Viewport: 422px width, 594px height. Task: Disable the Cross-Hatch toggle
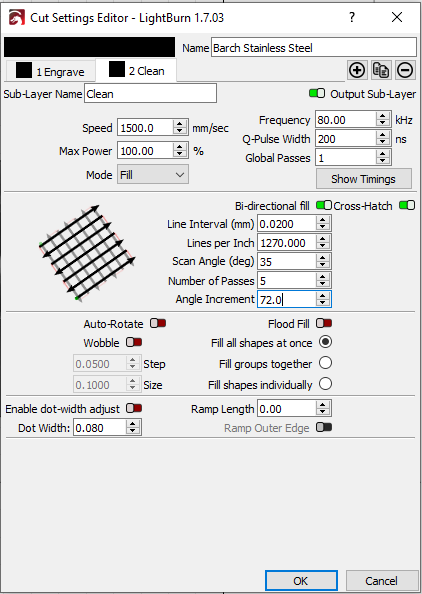[x=407, y=205]
